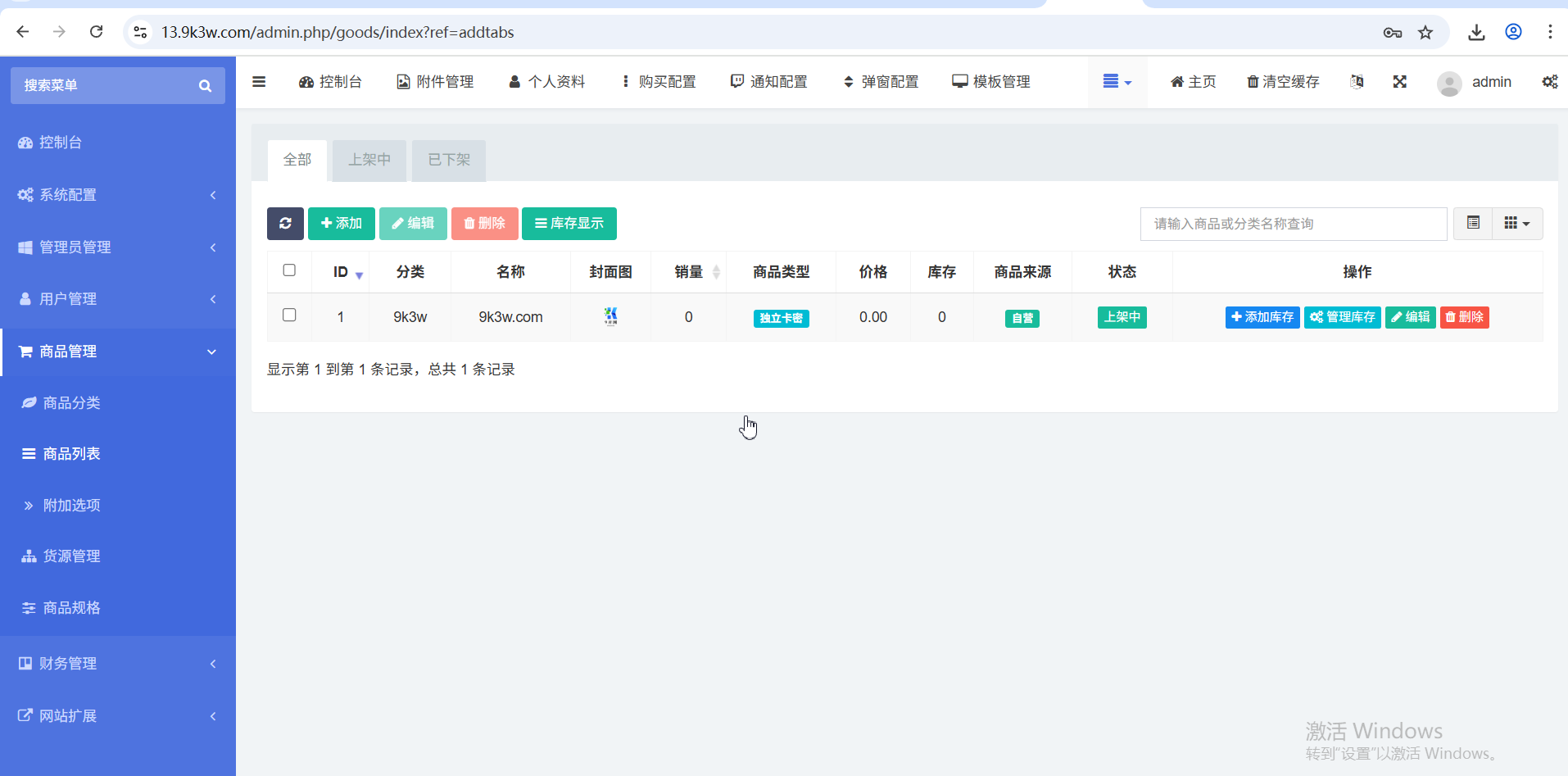The width and height of the screenshot is (1568, 776).
Task: Open 通知配置 in the top navigation
Action: (x=769, y=82)
